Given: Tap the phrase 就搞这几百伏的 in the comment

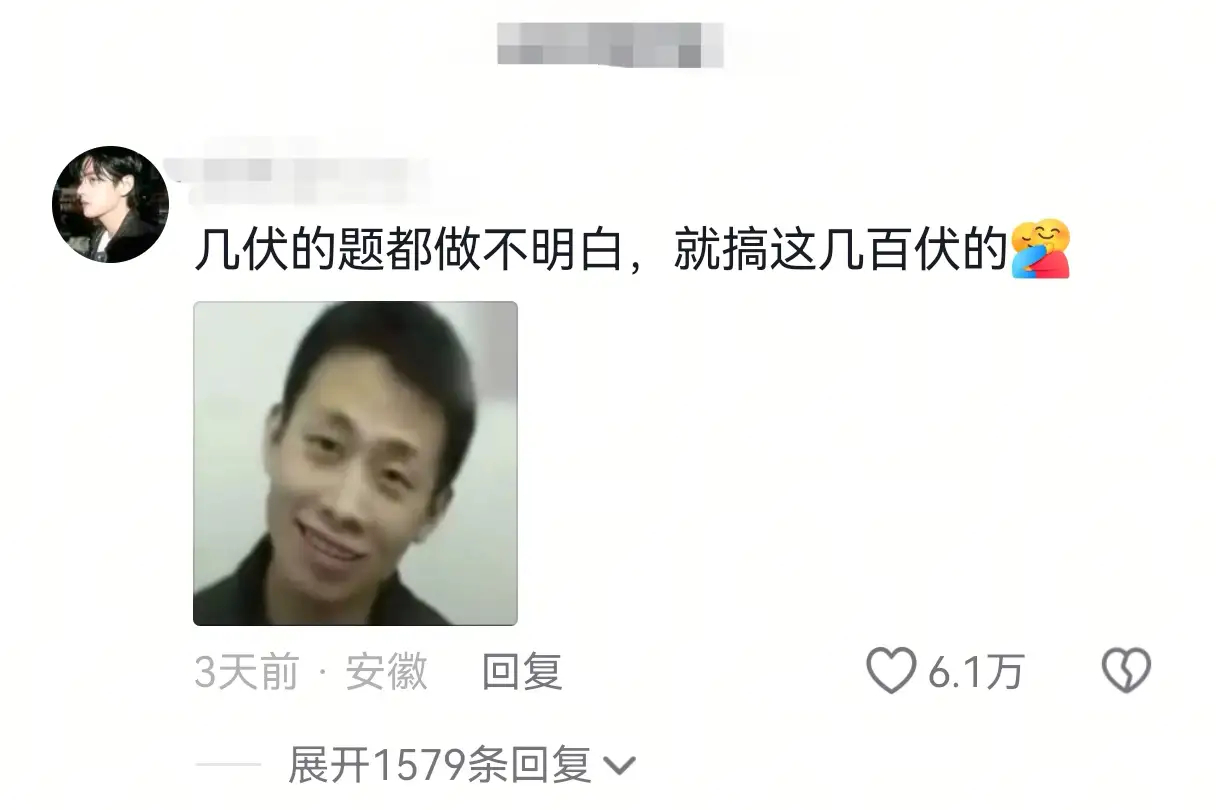Looking at the screenshot, I should coord(839,251).
